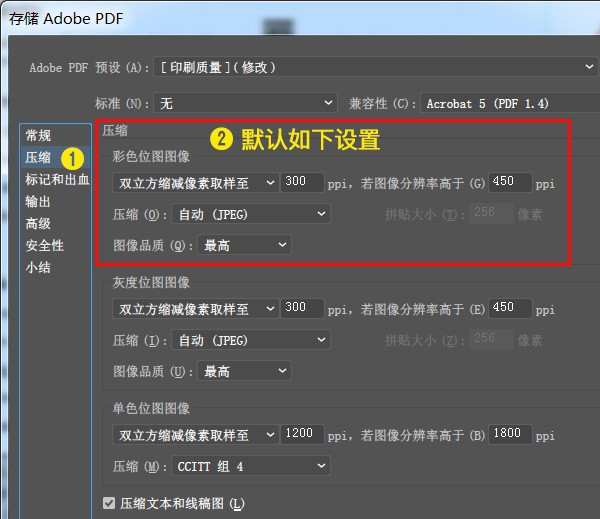Viewport: 600px width, 519px height.
Task: Open the 标准 dropdown showing 无
Action: 245,103
